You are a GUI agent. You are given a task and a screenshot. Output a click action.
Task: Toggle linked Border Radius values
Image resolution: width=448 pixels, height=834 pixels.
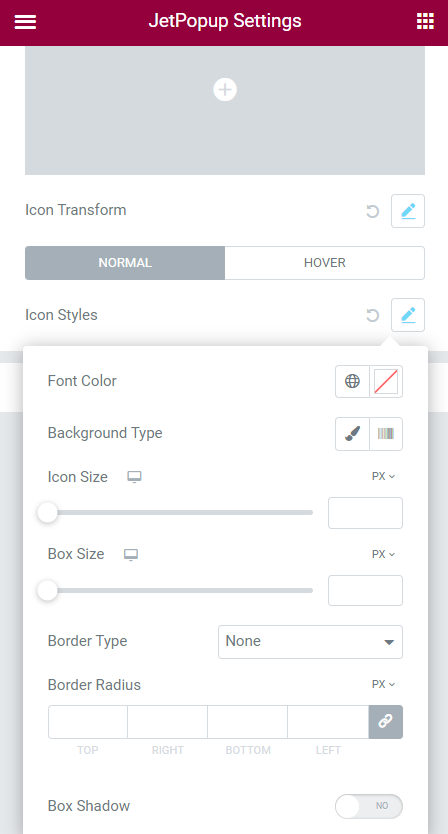tap(386, 722)
